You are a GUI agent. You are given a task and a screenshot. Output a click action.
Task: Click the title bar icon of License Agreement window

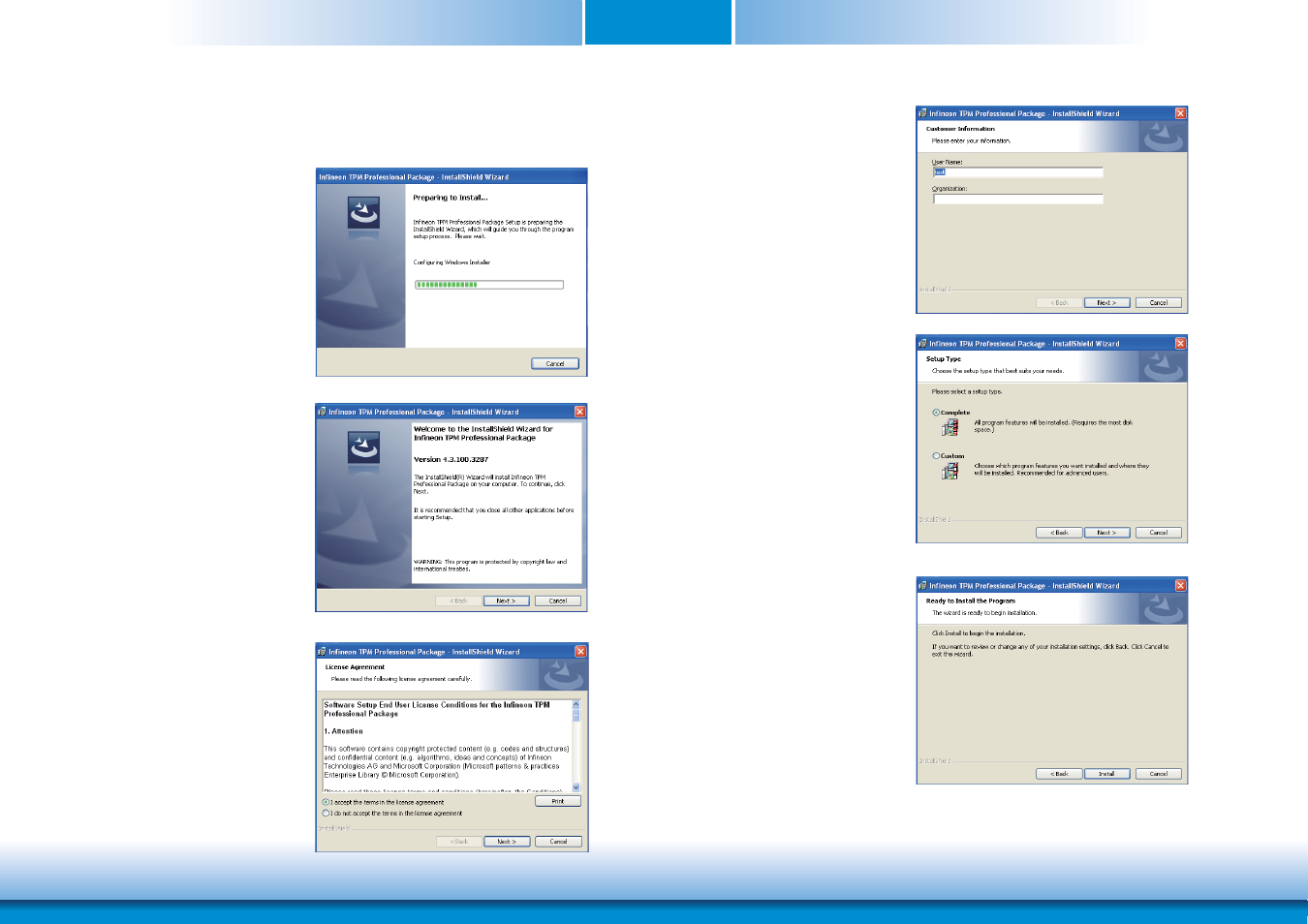click(322, 652)
